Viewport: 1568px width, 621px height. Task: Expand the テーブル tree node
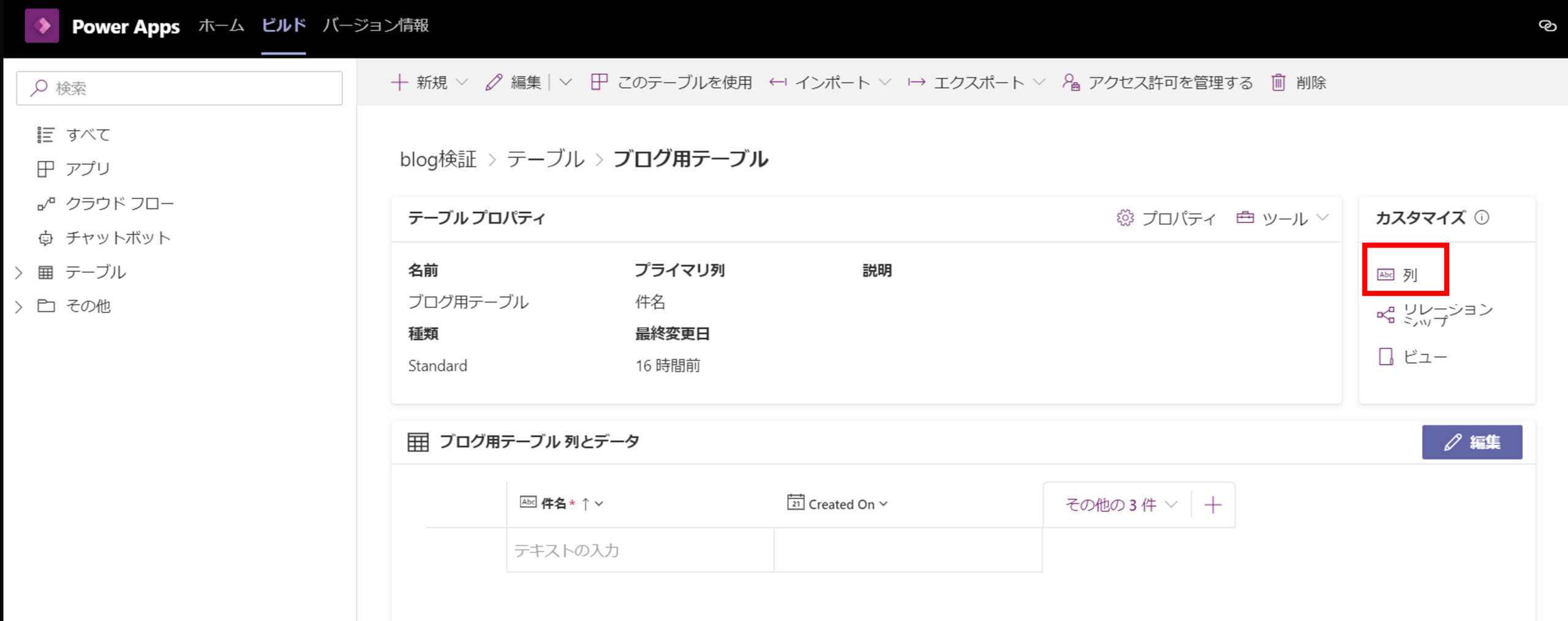19,273
